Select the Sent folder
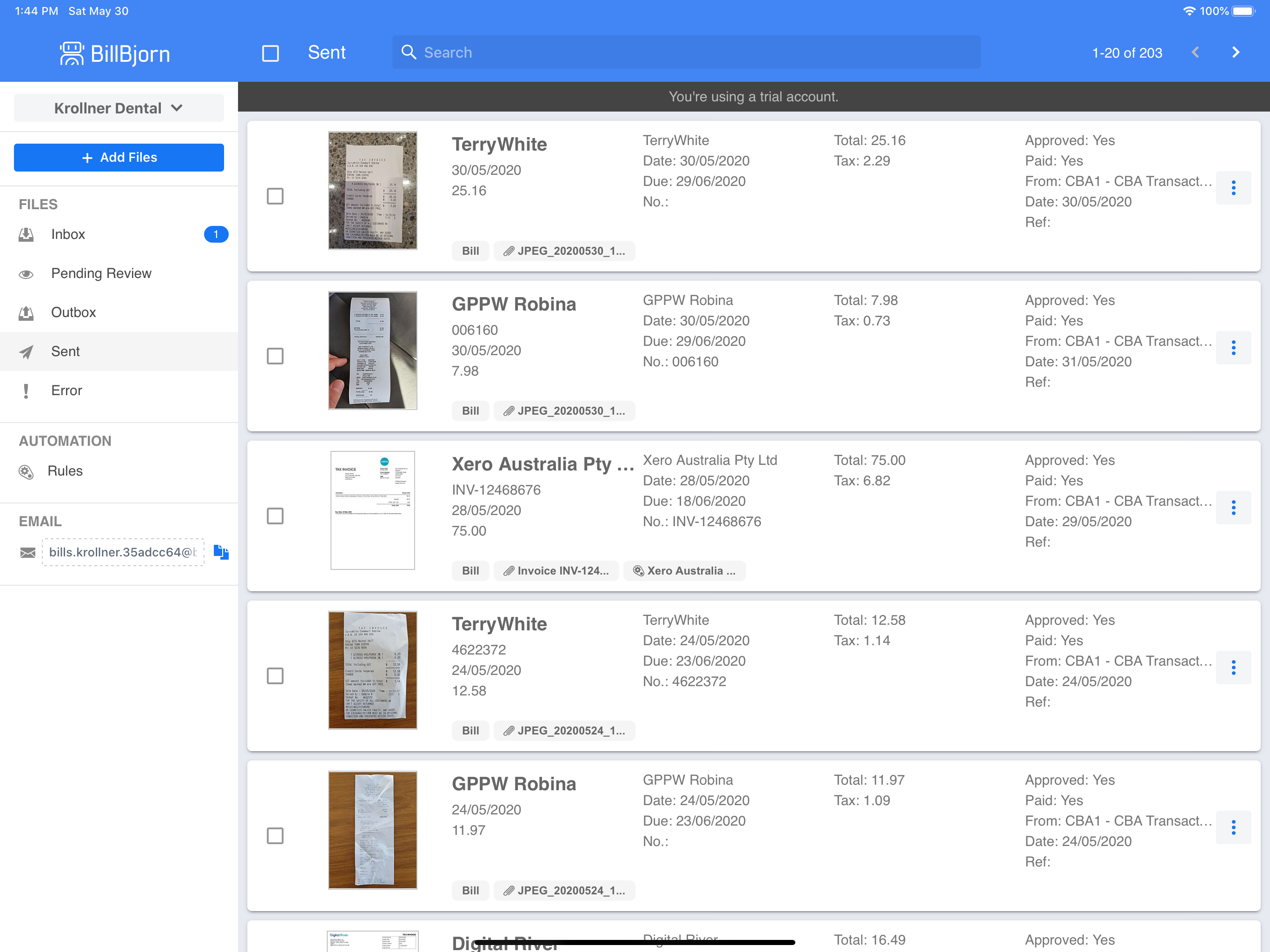Image resolution: width=1270 pixels, height=952 pixels. [x=119, y=351]
